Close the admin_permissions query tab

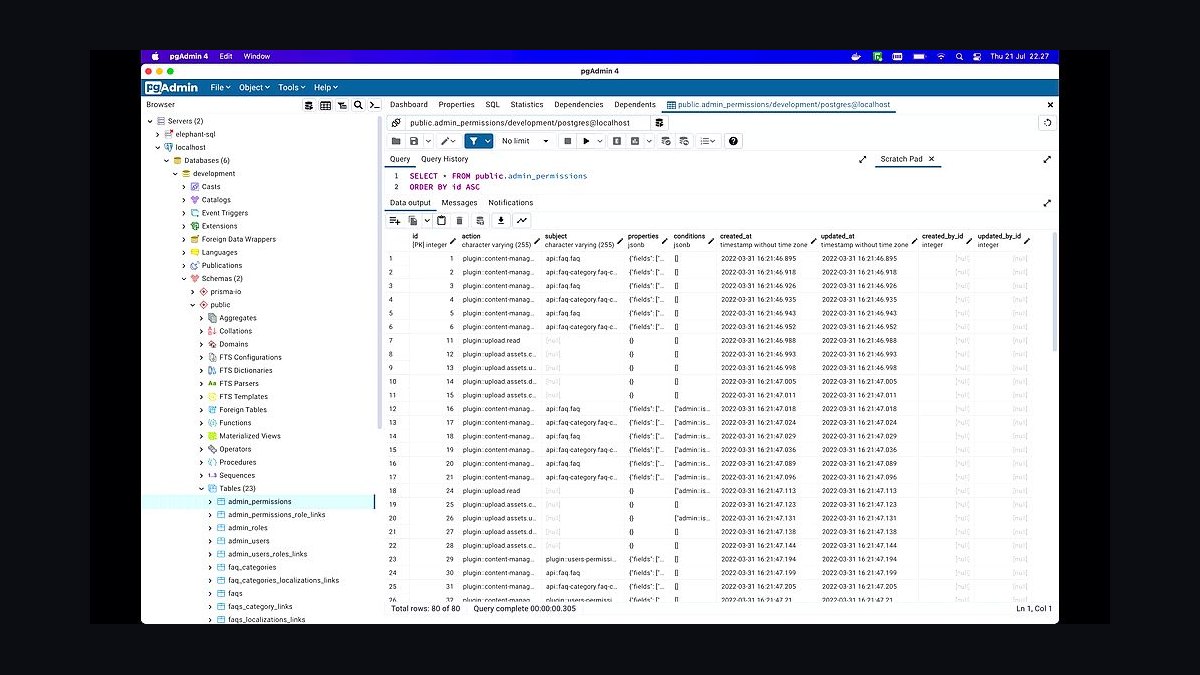[x=1050, y=105]
